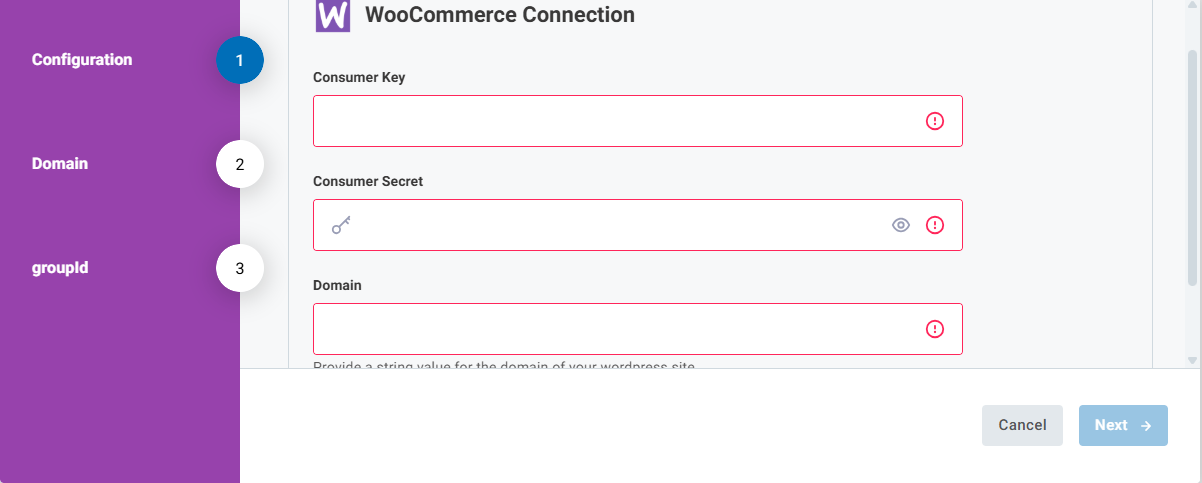Switch to the groupId step in sidebar

click(60, 268)
